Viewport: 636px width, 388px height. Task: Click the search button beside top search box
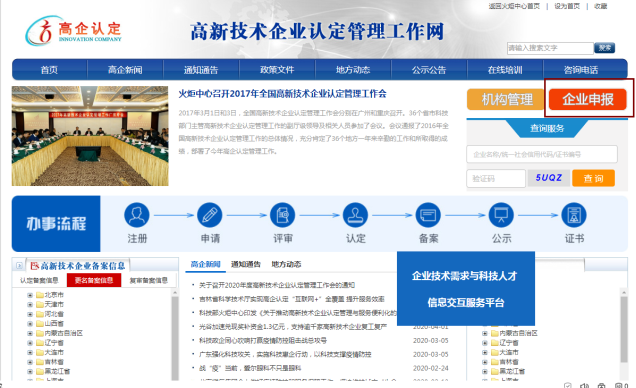click(x=604, y=48)
